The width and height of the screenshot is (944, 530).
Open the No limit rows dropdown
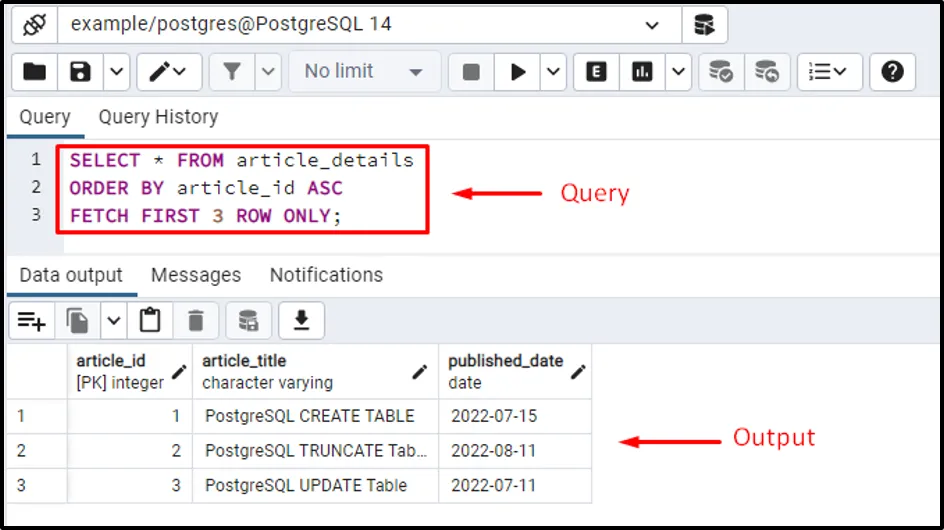(x=363, y=71)
